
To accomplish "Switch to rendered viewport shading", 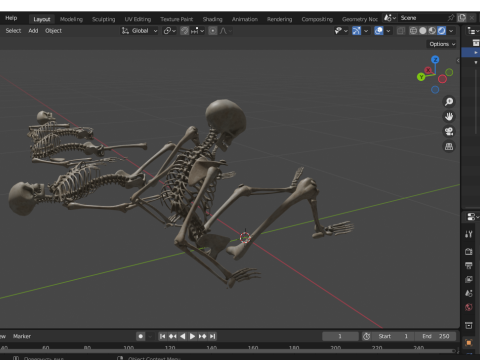I will [x=441, y=31].
